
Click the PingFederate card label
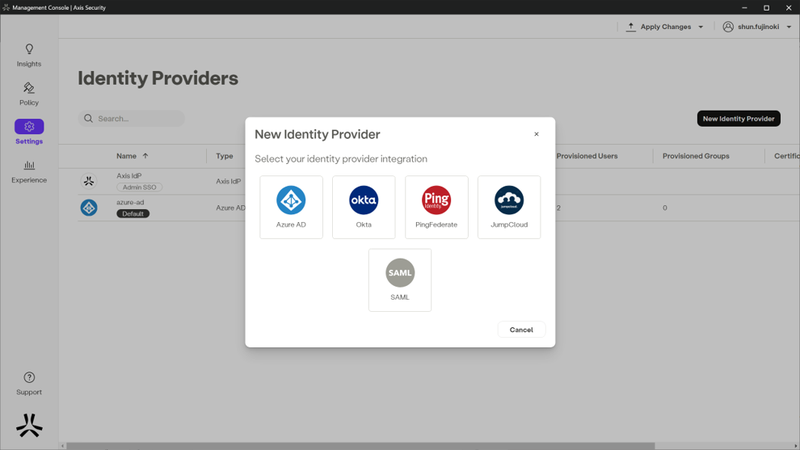click(436, 224)
